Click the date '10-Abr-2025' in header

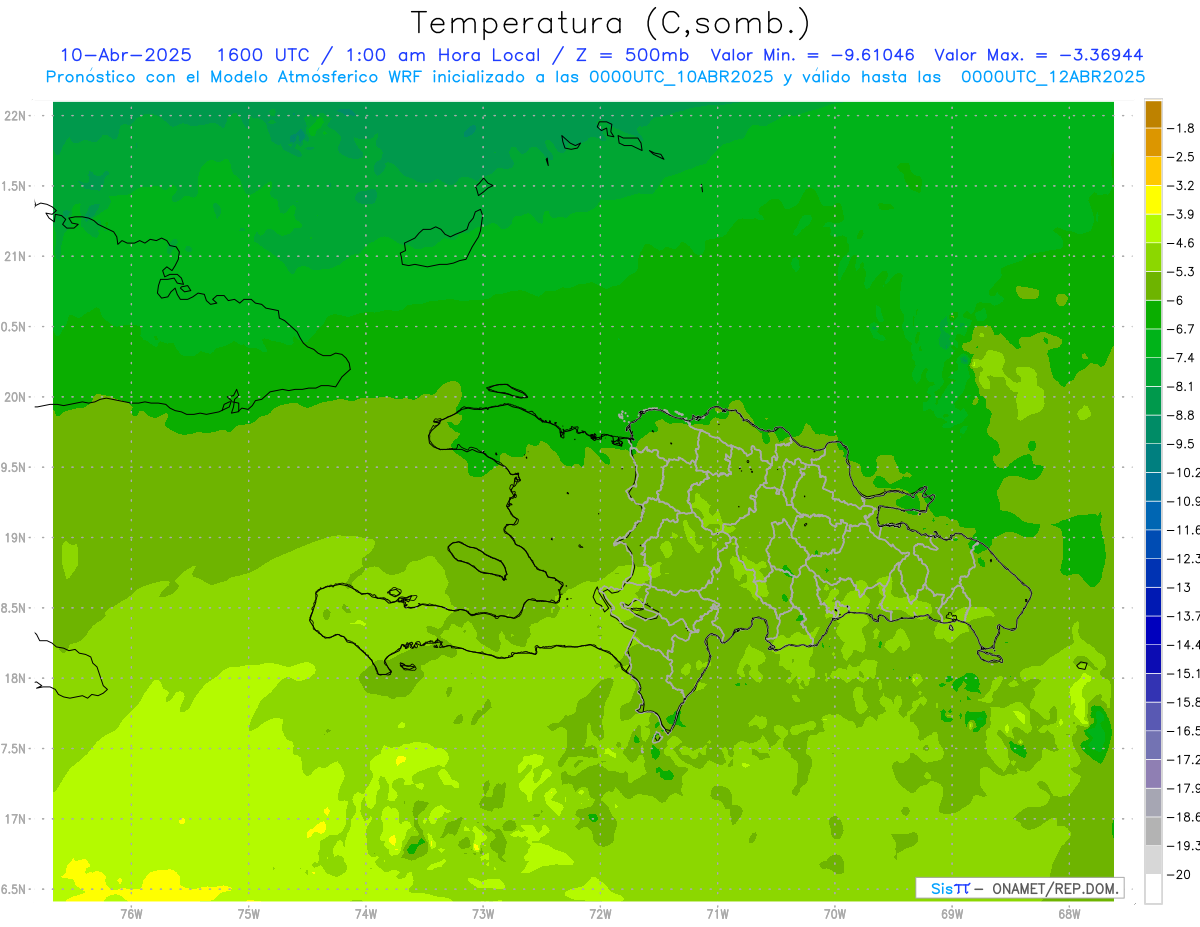tap(126, 55)
